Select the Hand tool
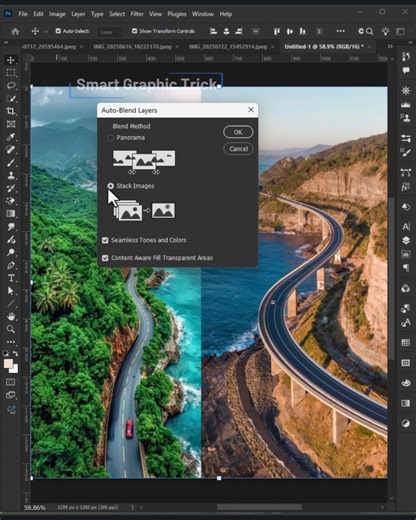 pos(11,316)
